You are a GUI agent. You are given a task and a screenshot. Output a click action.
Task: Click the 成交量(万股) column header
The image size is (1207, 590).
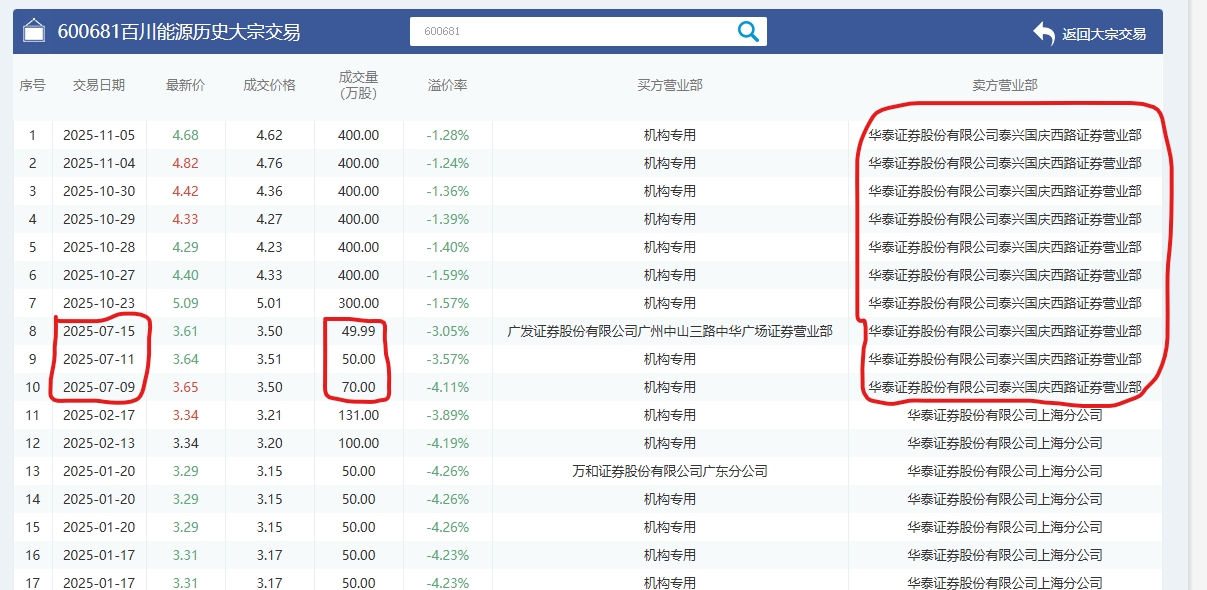358,85
